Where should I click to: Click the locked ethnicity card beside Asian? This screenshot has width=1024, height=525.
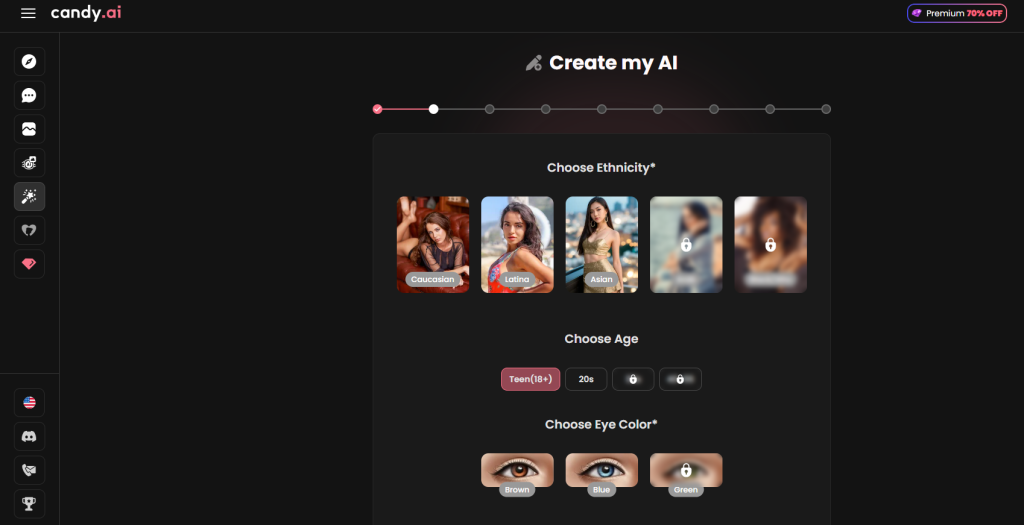[x=686, y=245]
